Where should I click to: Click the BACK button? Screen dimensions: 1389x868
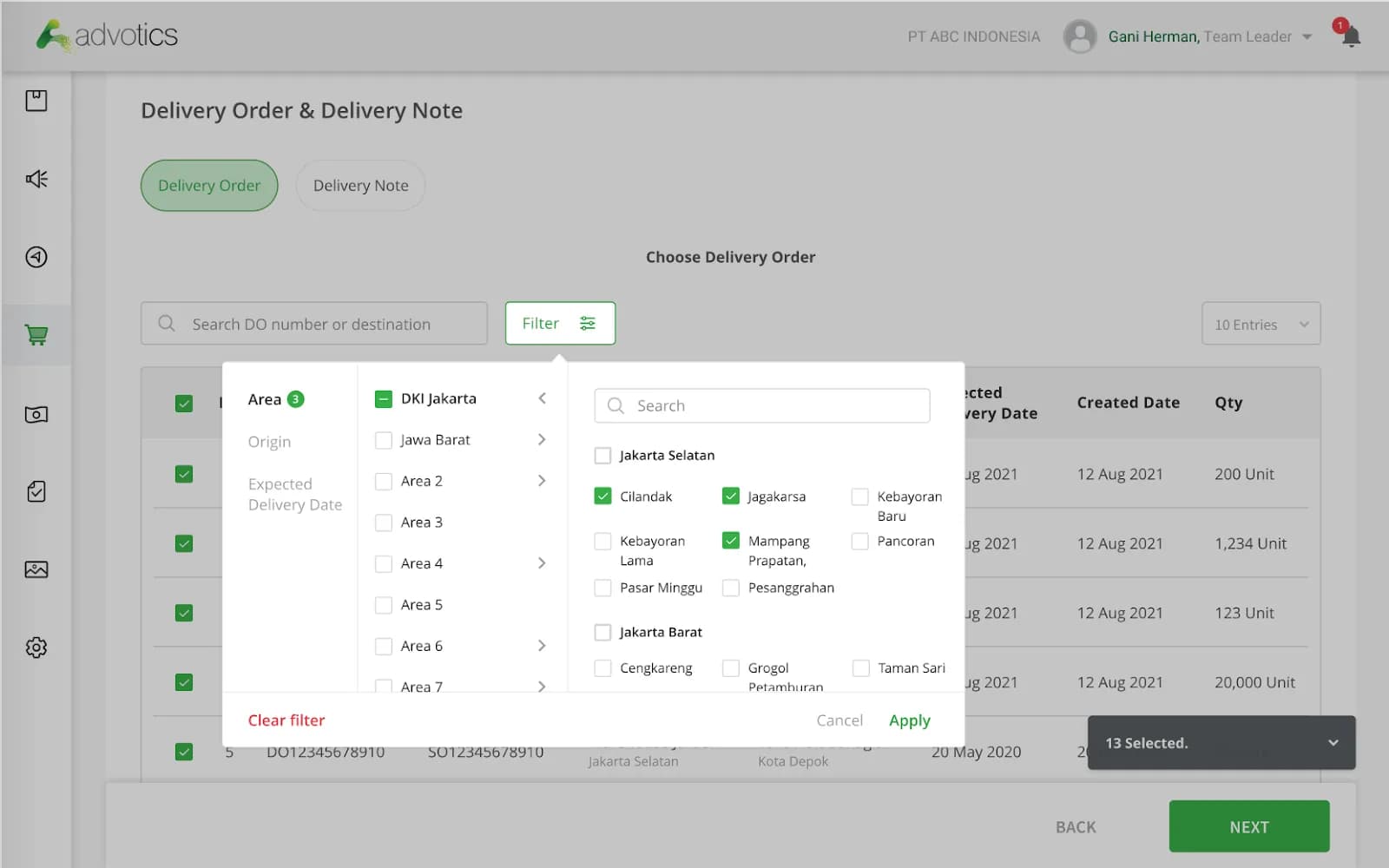point(1076,827)
